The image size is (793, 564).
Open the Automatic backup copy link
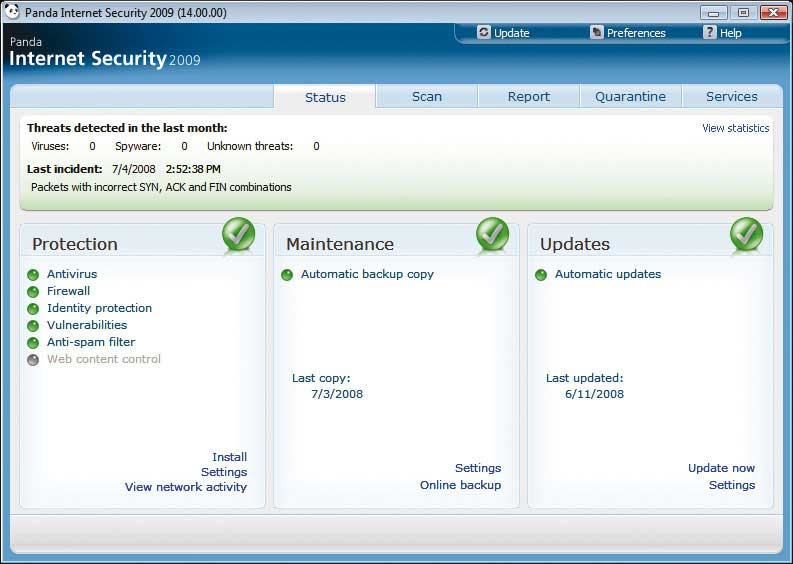[x=367, y=274]
